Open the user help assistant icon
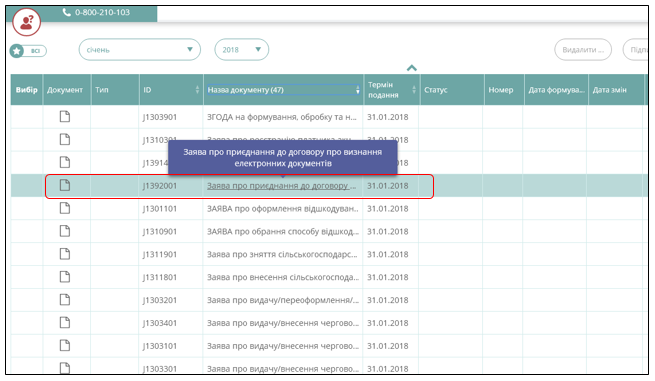The width and height of the screenshot is (655, 381). (x=26, y=22)
